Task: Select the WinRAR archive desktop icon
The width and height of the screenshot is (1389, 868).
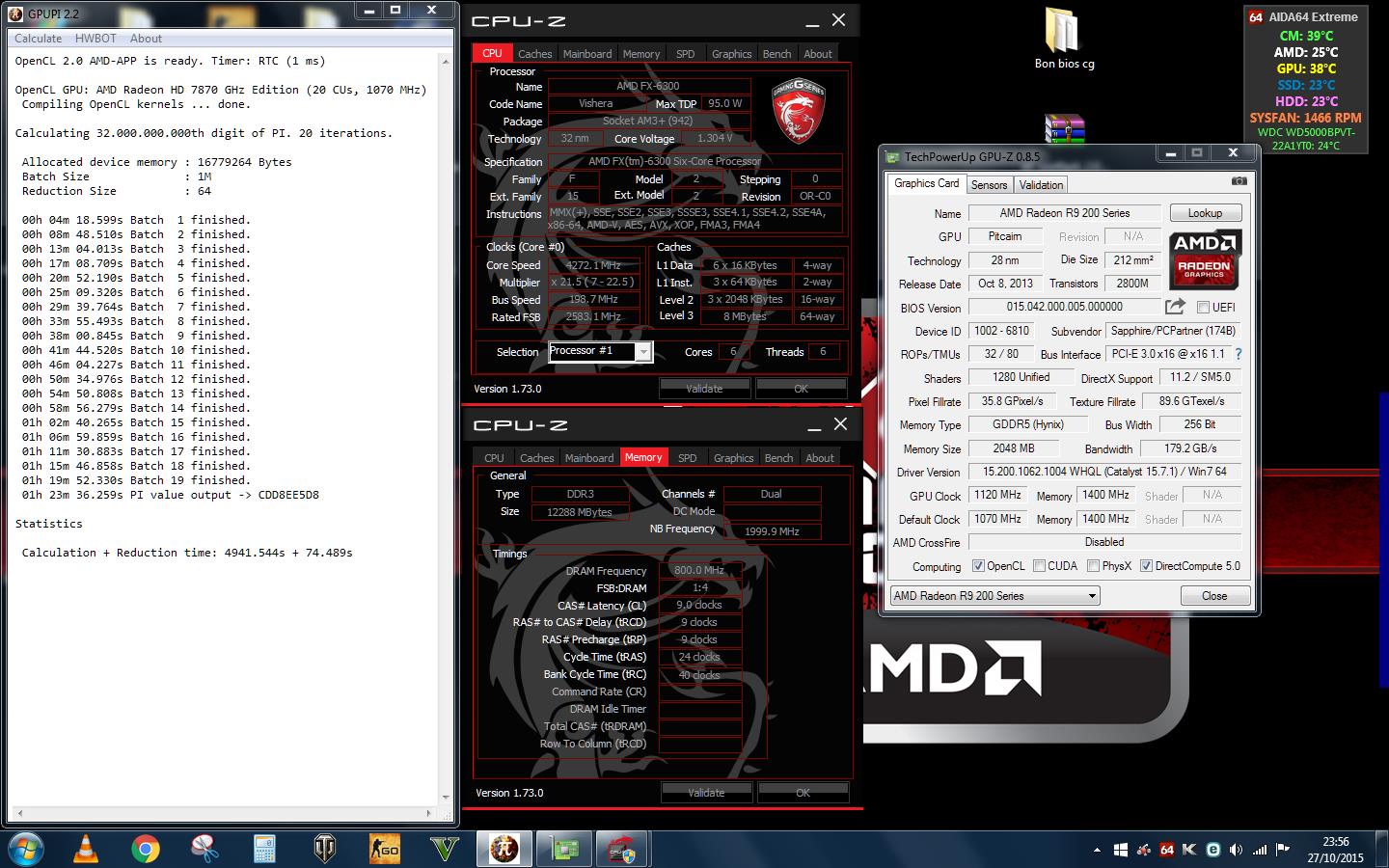Action: coord(1064,129)
